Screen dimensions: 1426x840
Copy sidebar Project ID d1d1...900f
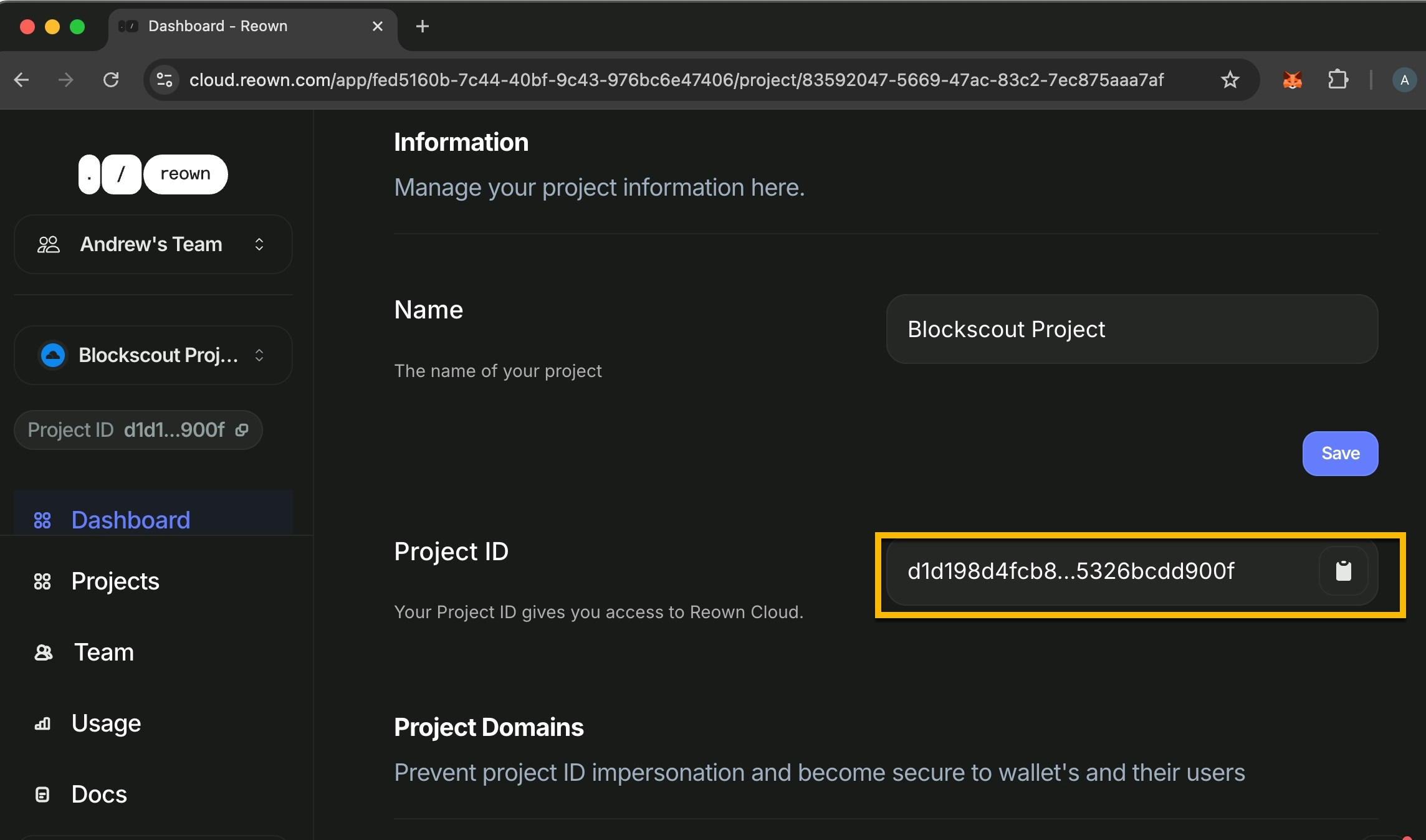tap(242, 430)
